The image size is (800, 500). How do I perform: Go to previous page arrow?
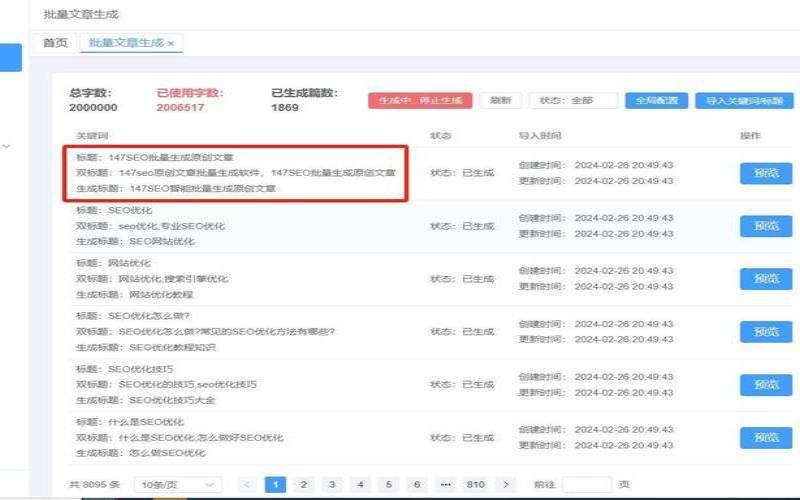click(247, 484)
